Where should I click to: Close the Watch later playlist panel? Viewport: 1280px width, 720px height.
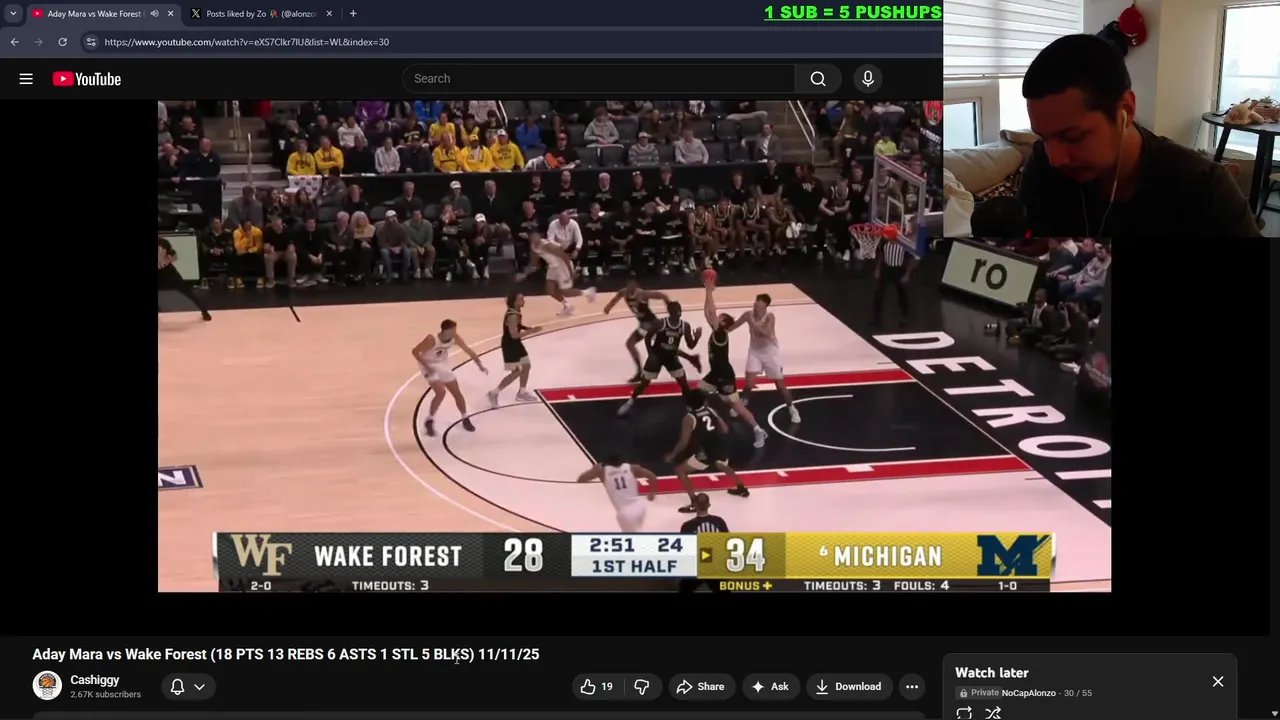[1218, 681]
